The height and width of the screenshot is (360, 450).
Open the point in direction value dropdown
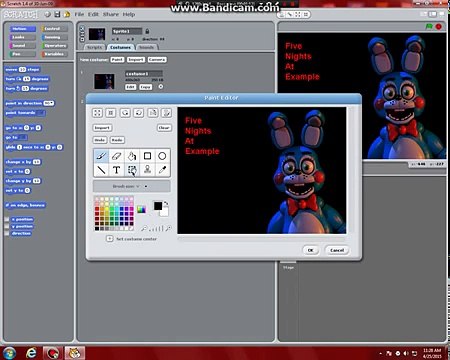pos(49,103)
